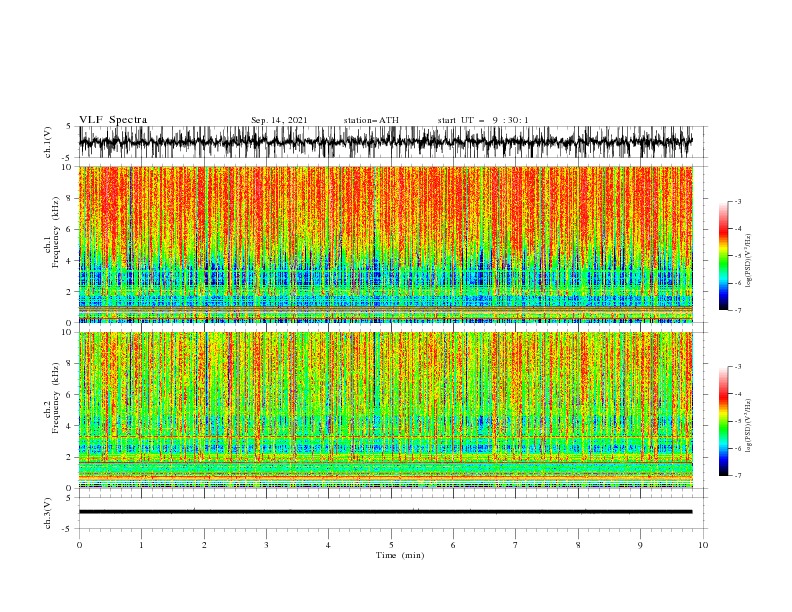Image resolution: width=792 pixels, height=612 pixels.
Task: Click the log(PSD) label beside ch.2 colorbar
Action: [748, 426]
